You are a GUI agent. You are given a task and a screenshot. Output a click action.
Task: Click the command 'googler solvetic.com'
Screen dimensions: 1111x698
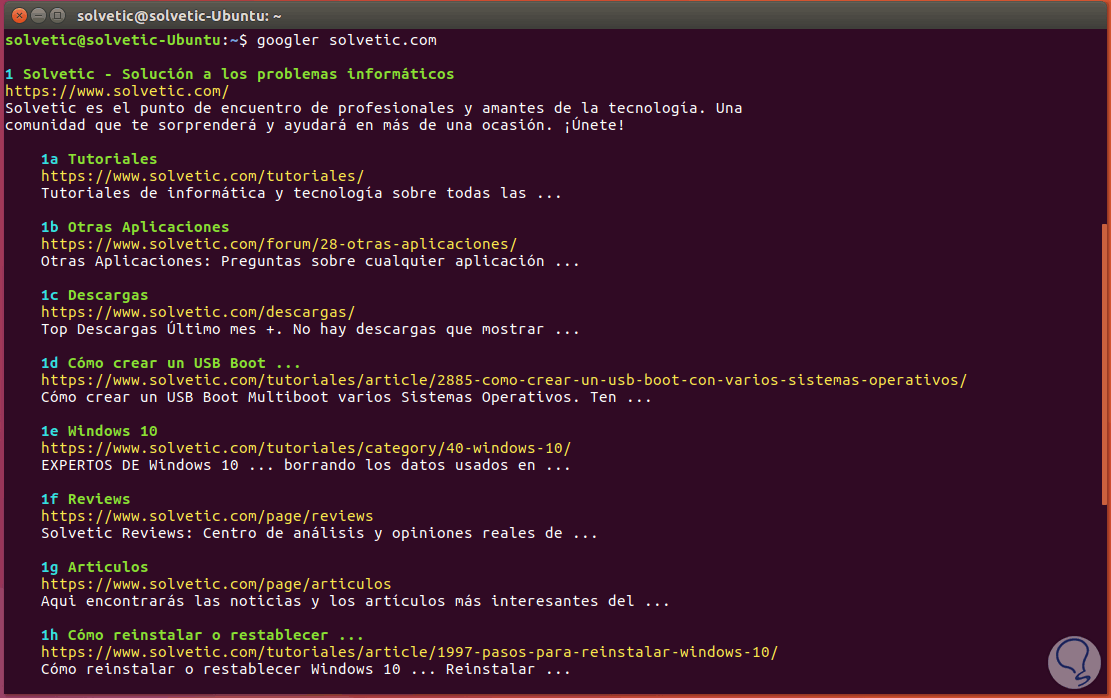coord(346,40)
